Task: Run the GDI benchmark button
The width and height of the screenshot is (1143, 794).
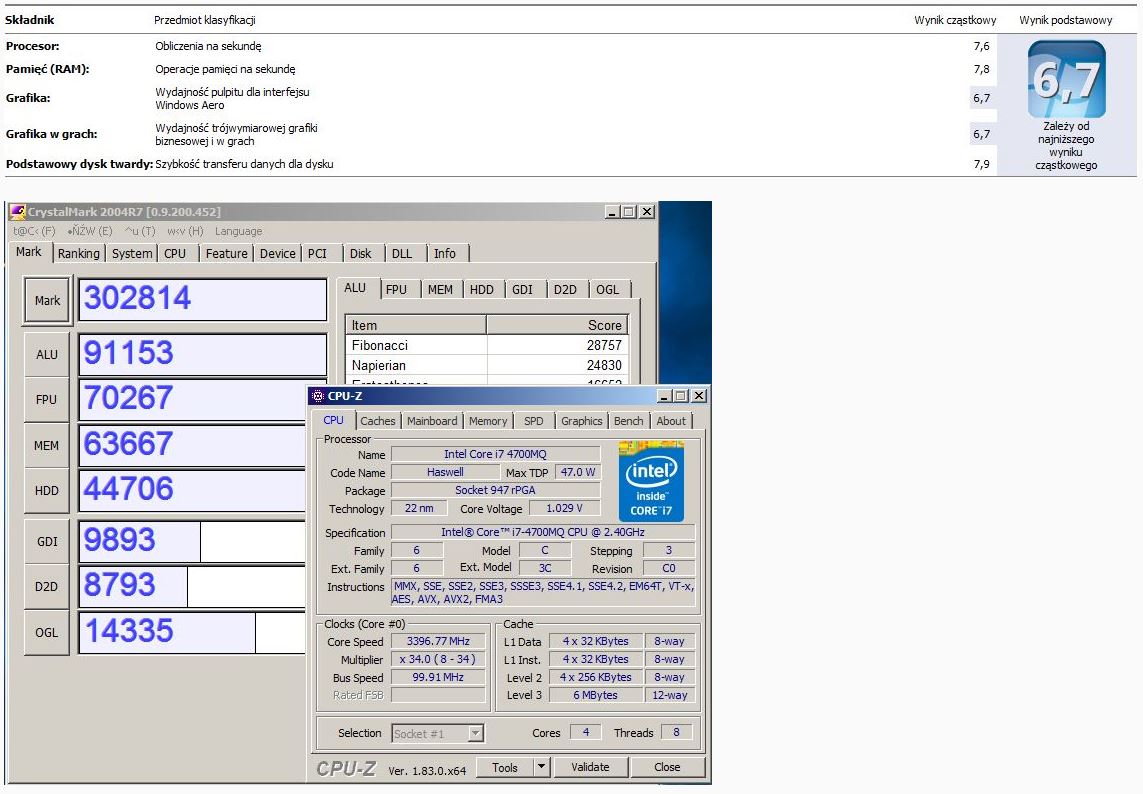Action: point(47,541)
